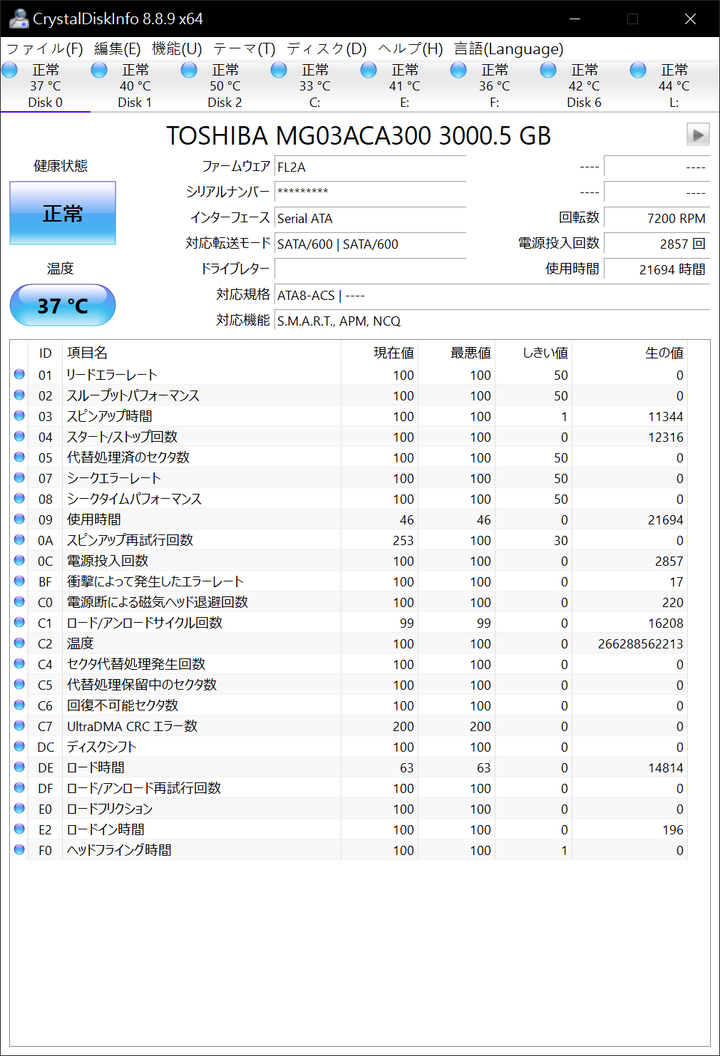Select the C0 電源断による磁気ヘッド退避回数 row
Screen dimensions: 720x1056
tap(349, 602)
